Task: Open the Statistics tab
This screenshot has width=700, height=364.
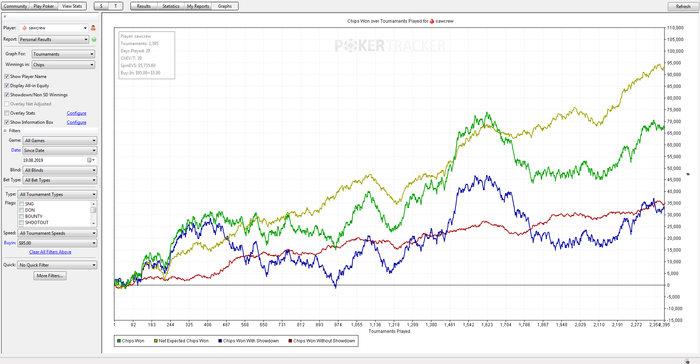Action: tap(171, 6)
